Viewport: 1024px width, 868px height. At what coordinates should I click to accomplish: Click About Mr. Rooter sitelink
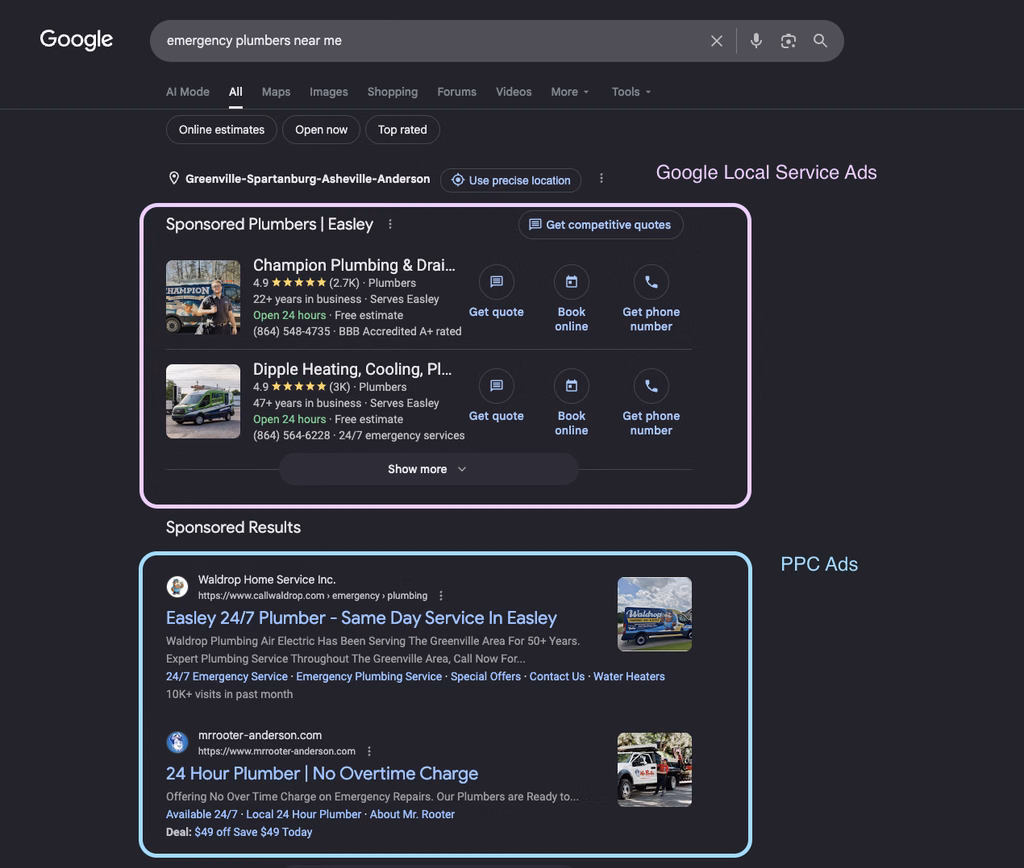coord(412,814)
